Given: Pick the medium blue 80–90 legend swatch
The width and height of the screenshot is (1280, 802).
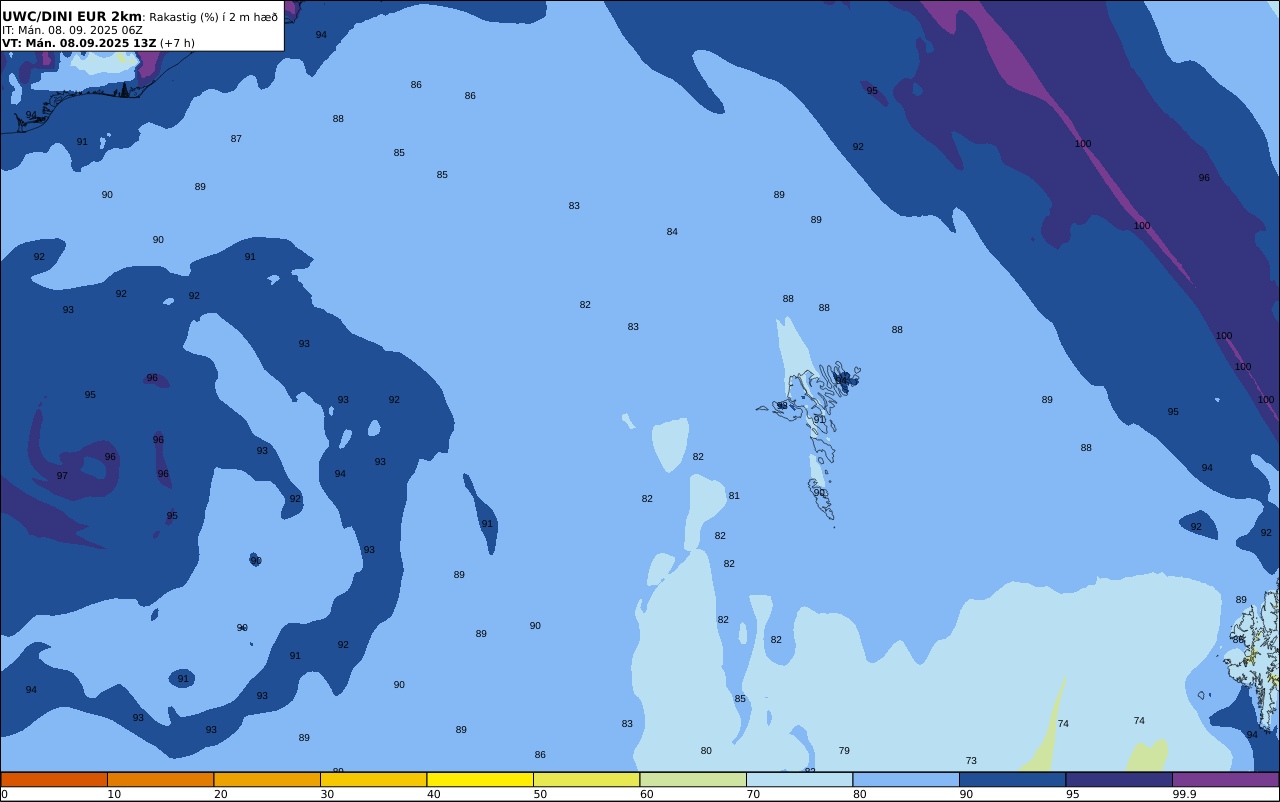Looking at the screenshot, I should tap(906, 779).
